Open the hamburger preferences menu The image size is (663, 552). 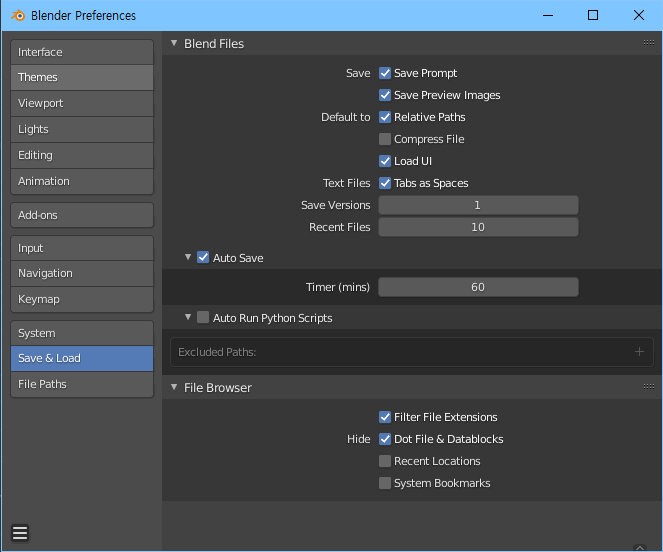click(20, 533)
